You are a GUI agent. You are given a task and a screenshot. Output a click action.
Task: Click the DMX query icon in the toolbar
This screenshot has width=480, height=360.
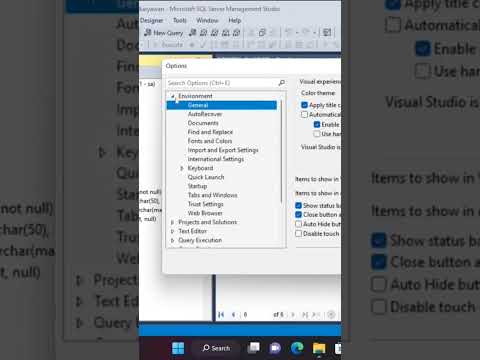pyautogui.click(x=215, y=32)
